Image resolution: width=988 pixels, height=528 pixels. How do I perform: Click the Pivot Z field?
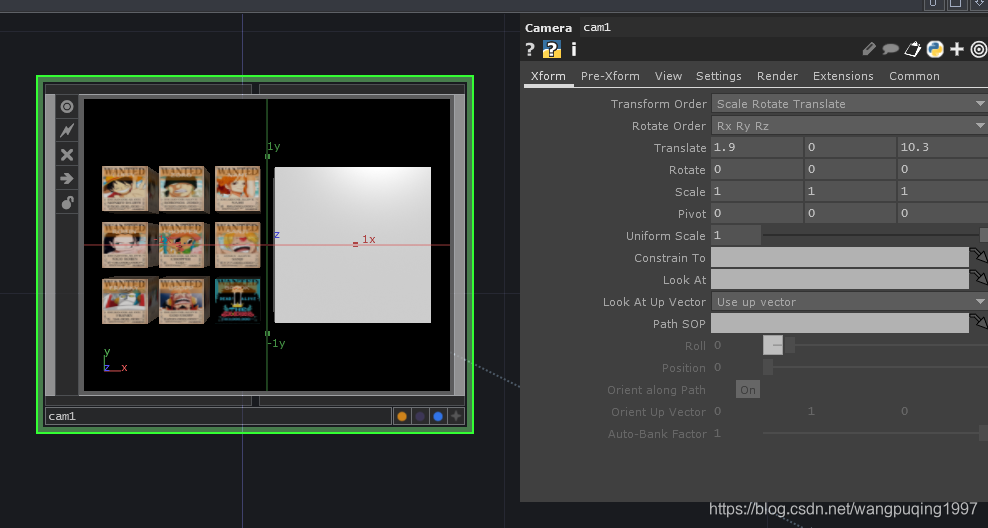click(943, 214)
